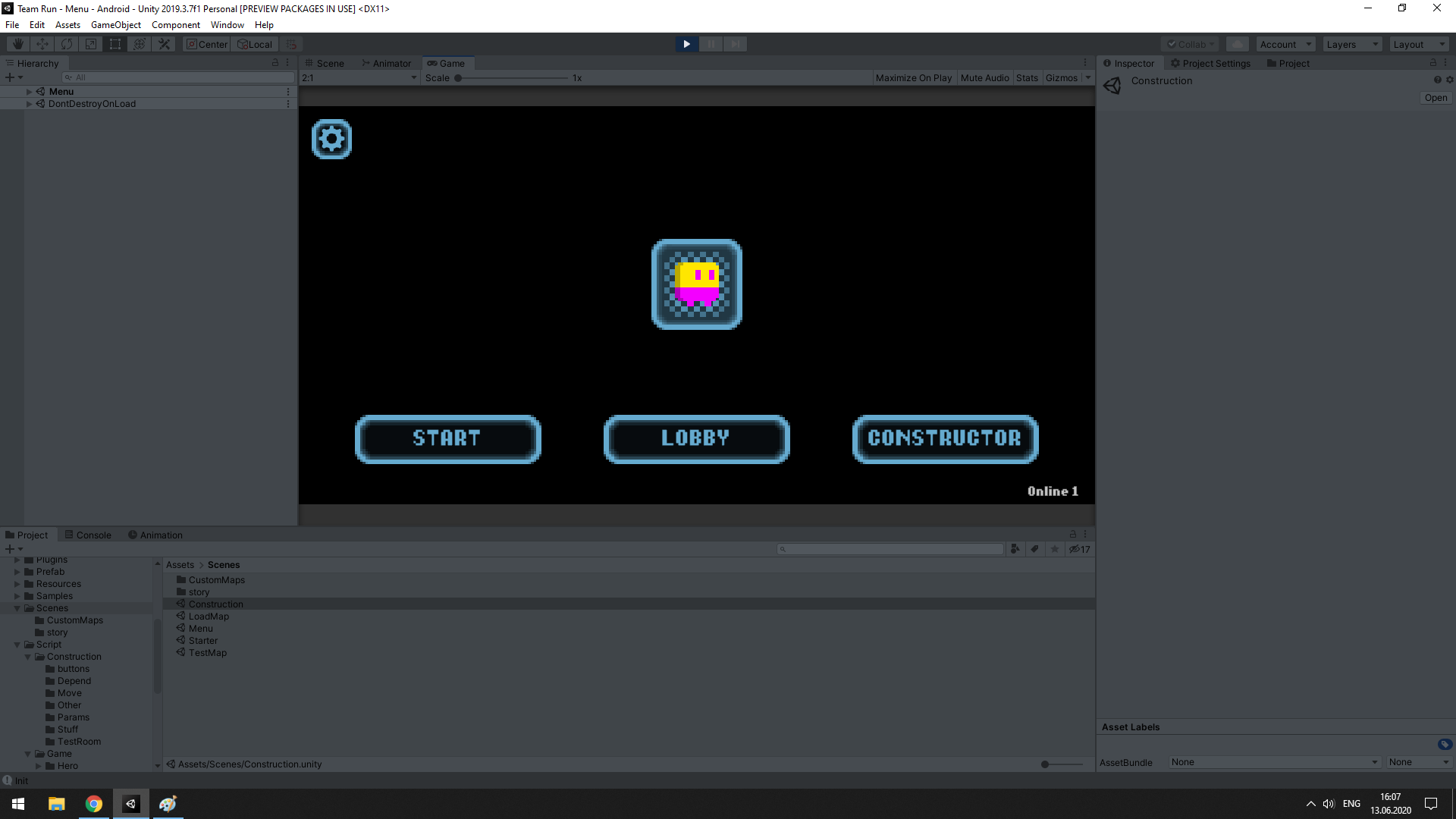Viewport: 1456px width, 819px height.
Task: Click the cloud services icon
Action: (x=1237, y=44)
